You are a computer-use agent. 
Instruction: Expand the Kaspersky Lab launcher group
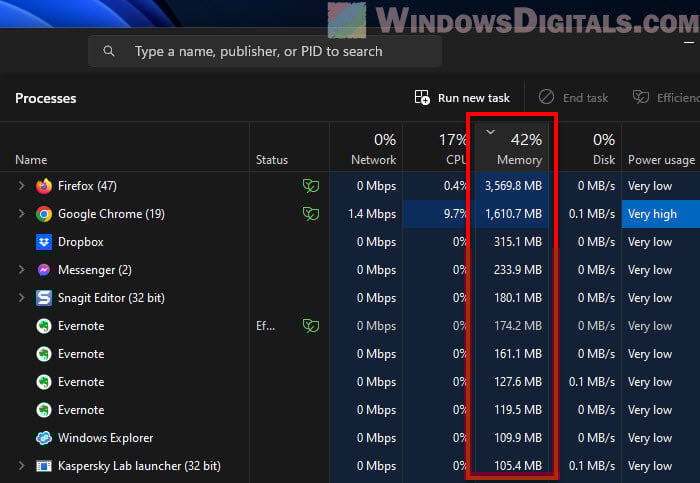click(21, 466)
